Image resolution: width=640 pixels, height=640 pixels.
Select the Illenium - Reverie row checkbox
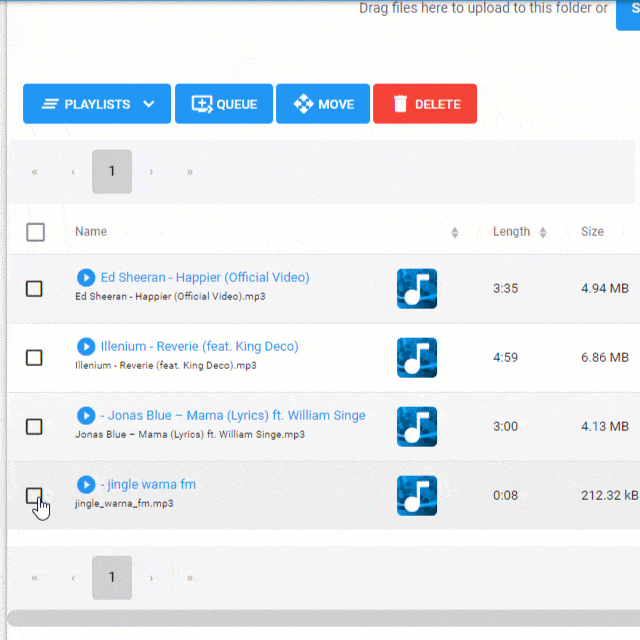click(x=34, y=357)
